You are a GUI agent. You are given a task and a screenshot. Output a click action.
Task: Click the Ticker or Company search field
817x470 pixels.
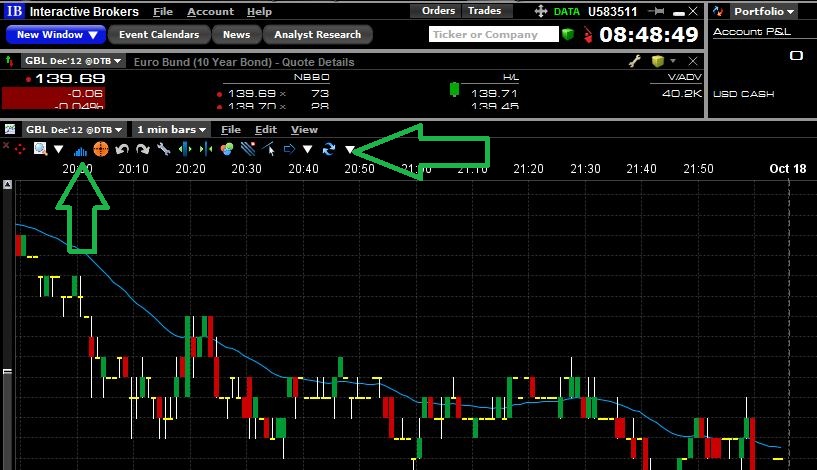[493, 34]
